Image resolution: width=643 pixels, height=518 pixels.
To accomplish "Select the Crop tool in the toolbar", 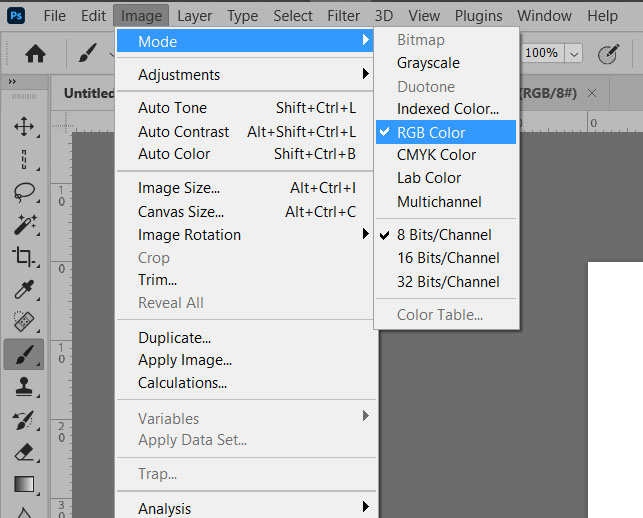I will (x=24, y=257).
